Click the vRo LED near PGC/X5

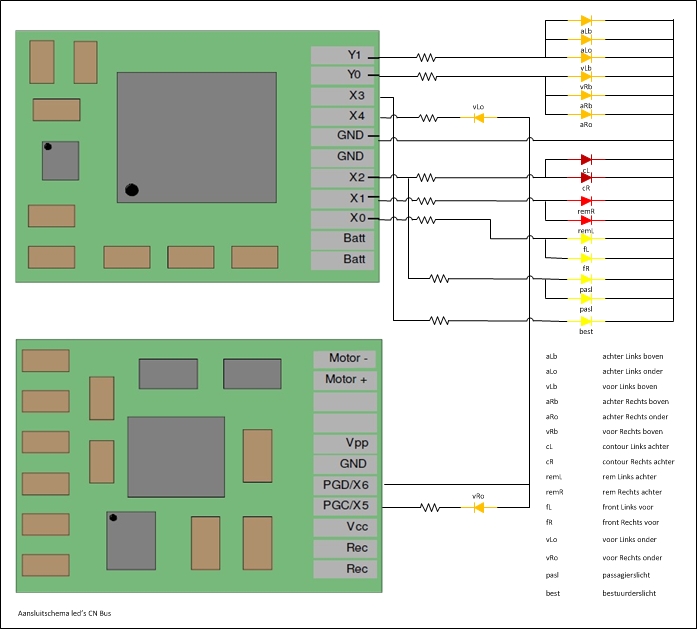[478, 507]
